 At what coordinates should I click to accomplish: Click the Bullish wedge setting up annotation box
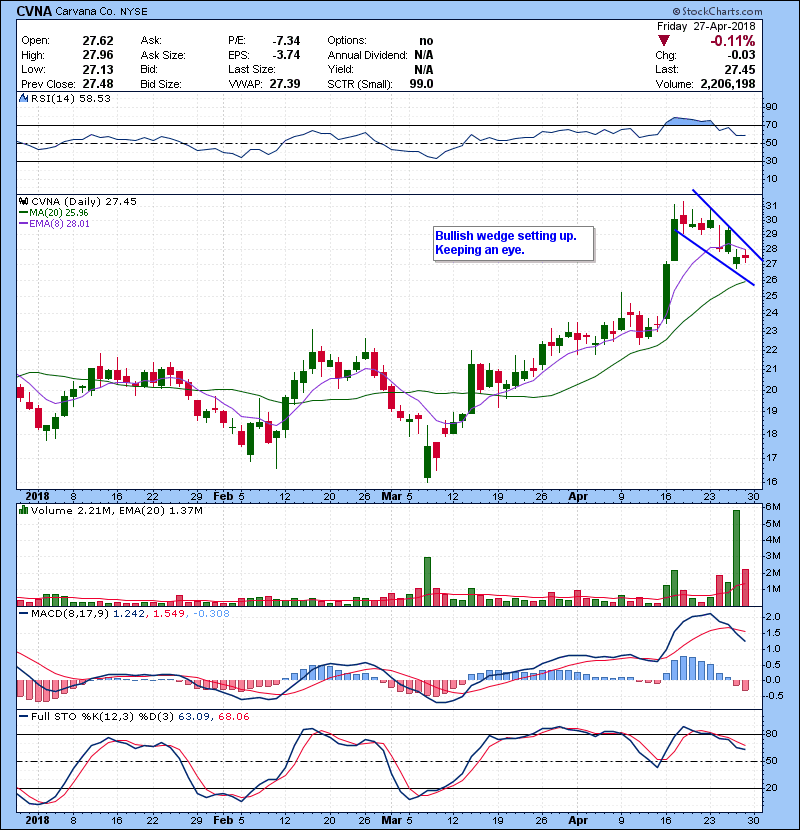(514, 243)
